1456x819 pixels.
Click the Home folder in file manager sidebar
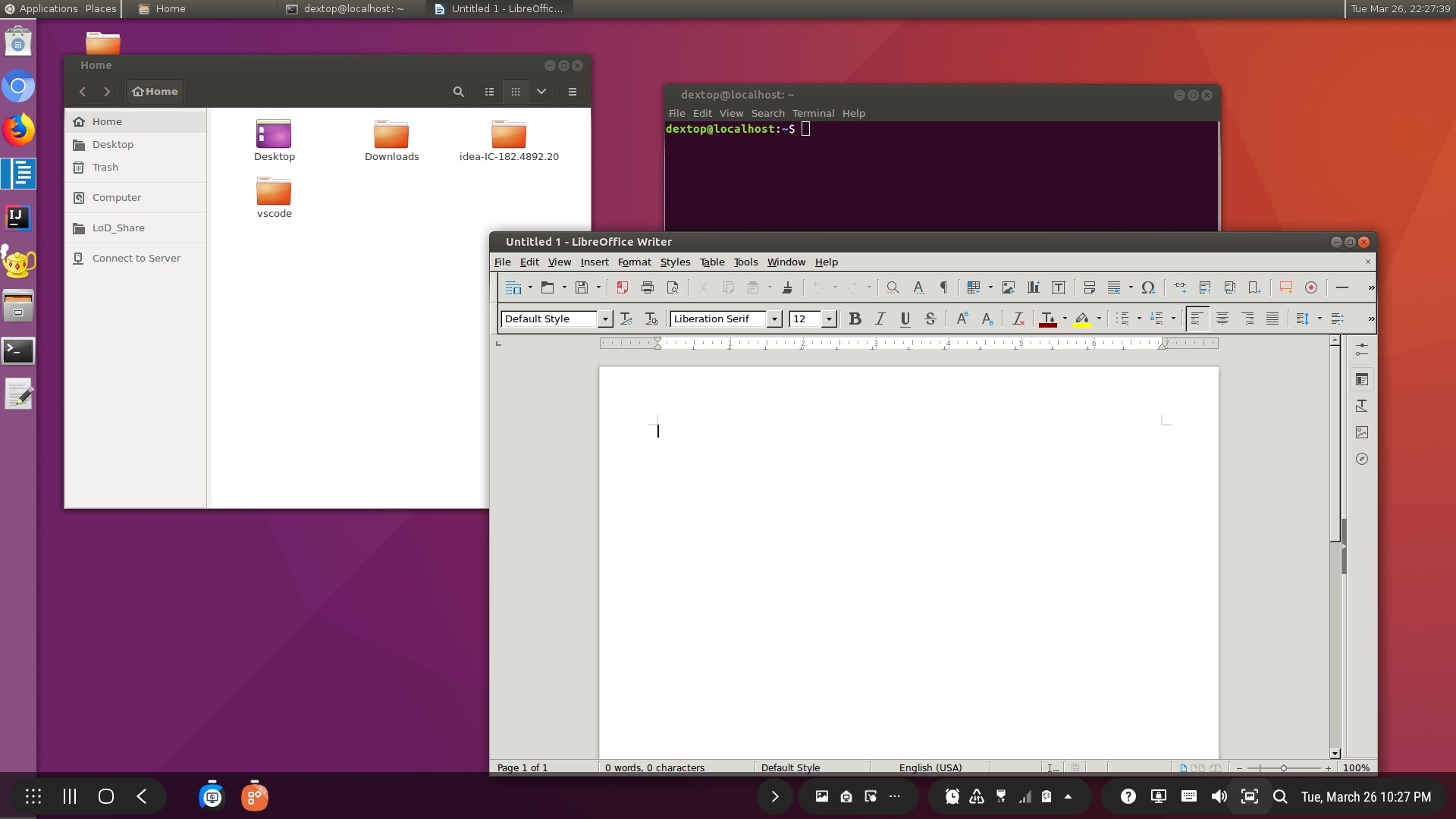[x=107, y=121]
